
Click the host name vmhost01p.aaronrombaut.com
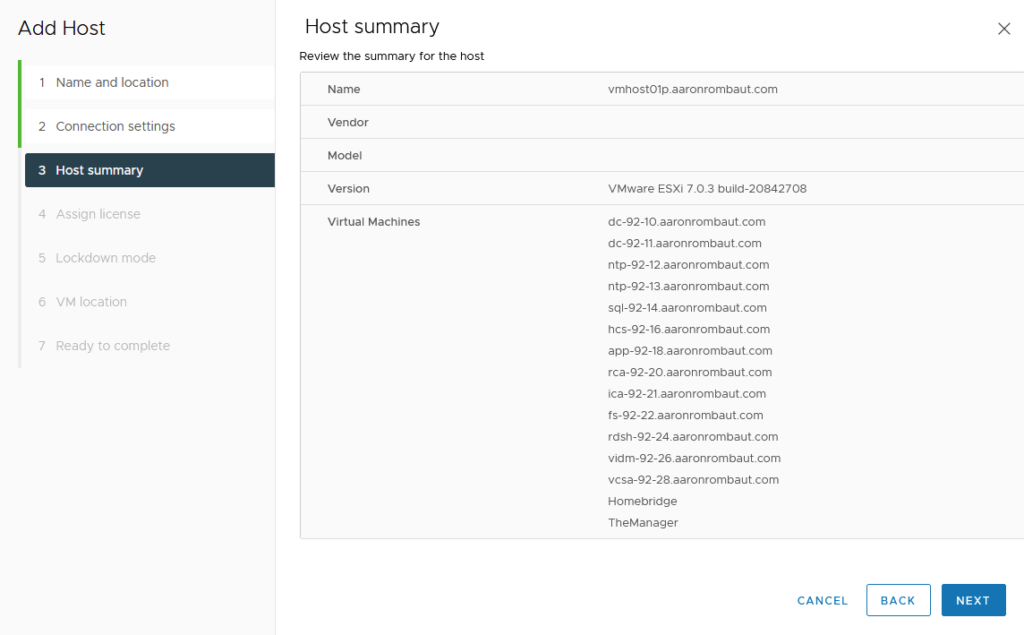tap(692, 89)
